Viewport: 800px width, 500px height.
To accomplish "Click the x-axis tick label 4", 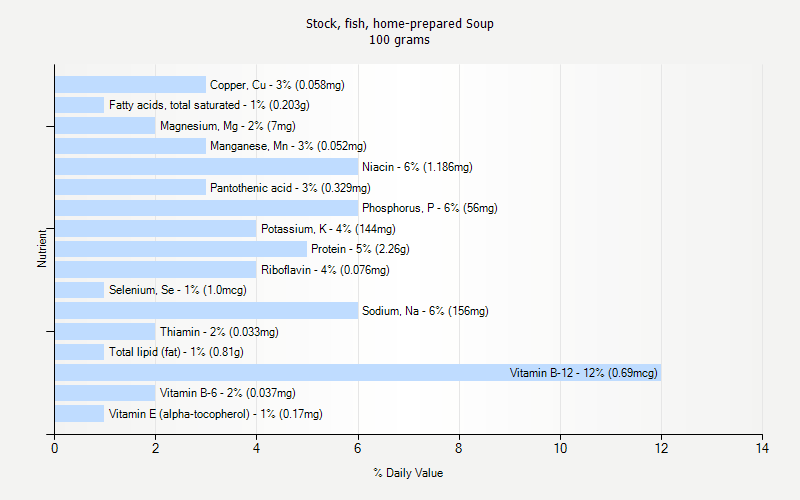I will point(257,448).
